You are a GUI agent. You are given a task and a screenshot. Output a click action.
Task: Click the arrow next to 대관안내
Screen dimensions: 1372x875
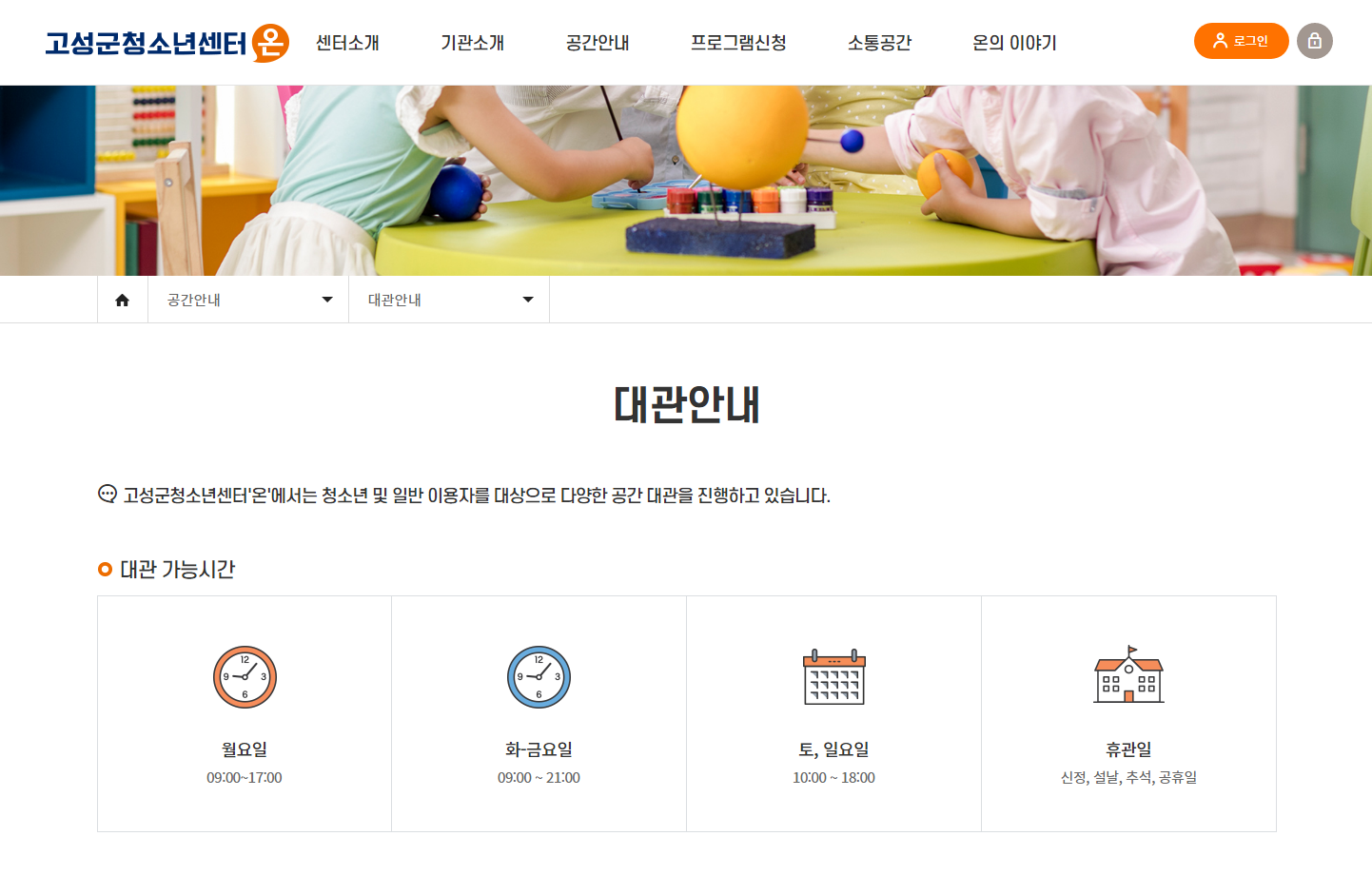click(x=528, y=300)
